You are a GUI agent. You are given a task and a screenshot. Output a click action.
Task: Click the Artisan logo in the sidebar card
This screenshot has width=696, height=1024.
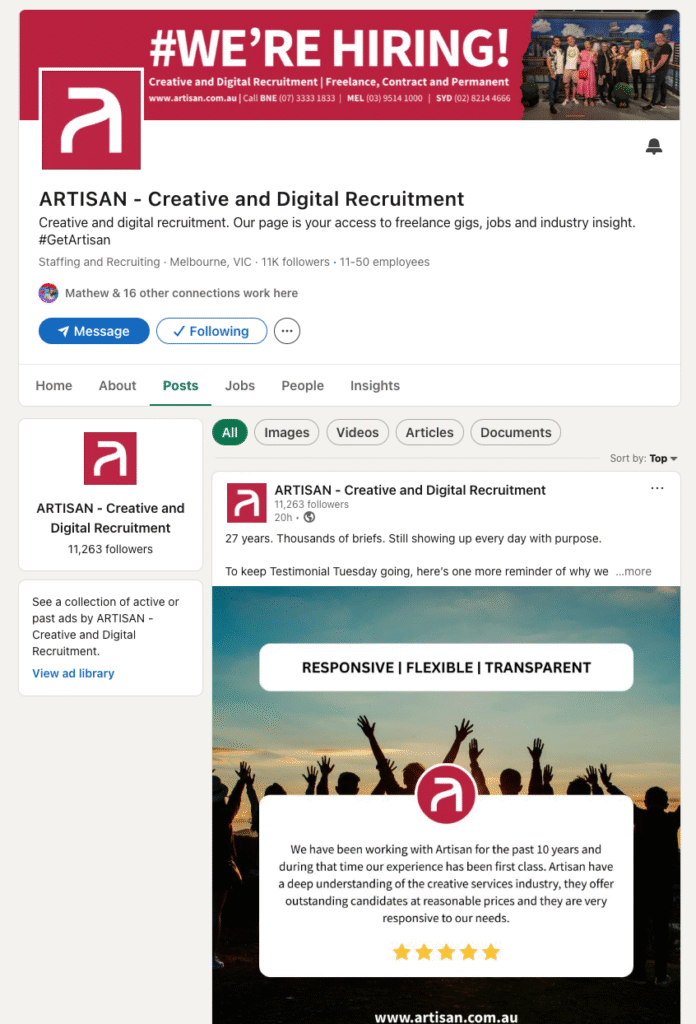point(110,458)
